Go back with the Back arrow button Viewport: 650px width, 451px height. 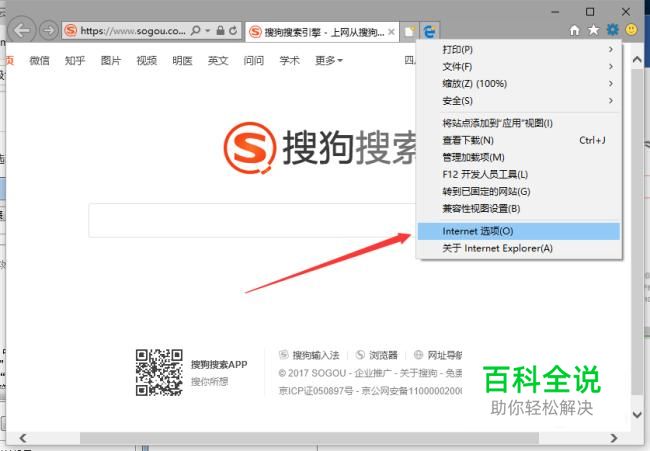pyautogui.click(x=21, y=30)
